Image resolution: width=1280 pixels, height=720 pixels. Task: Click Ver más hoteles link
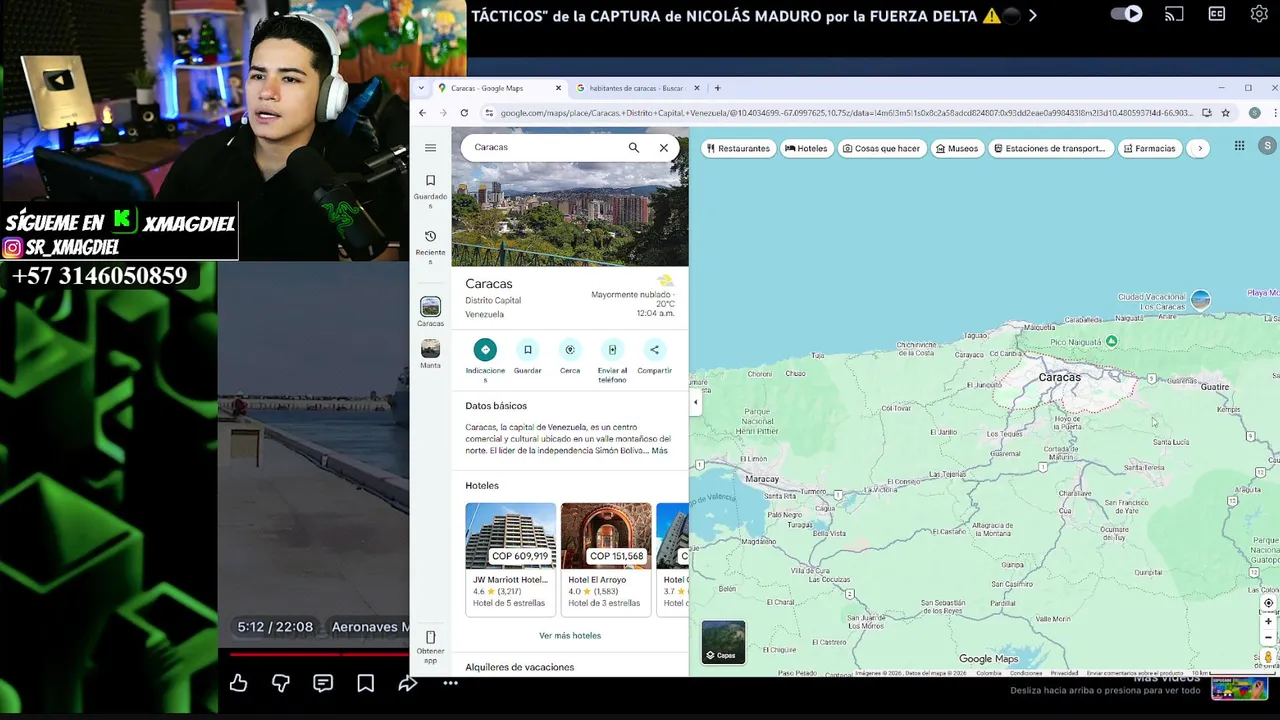(570, 635)
